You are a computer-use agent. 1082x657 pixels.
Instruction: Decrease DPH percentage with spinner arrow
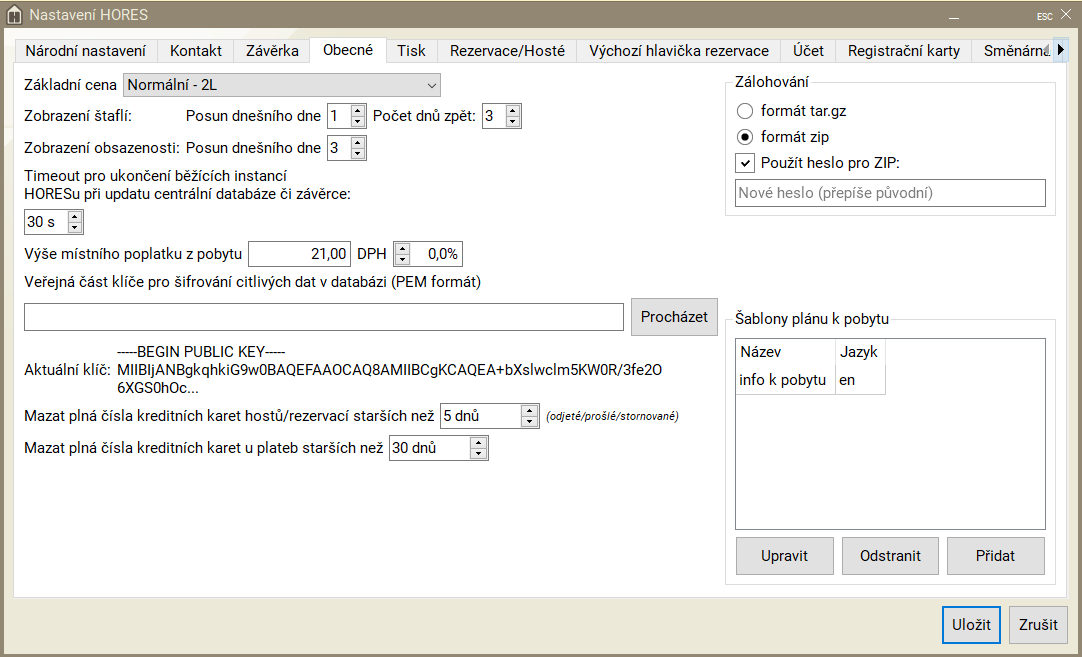click(x=402, y=260)
